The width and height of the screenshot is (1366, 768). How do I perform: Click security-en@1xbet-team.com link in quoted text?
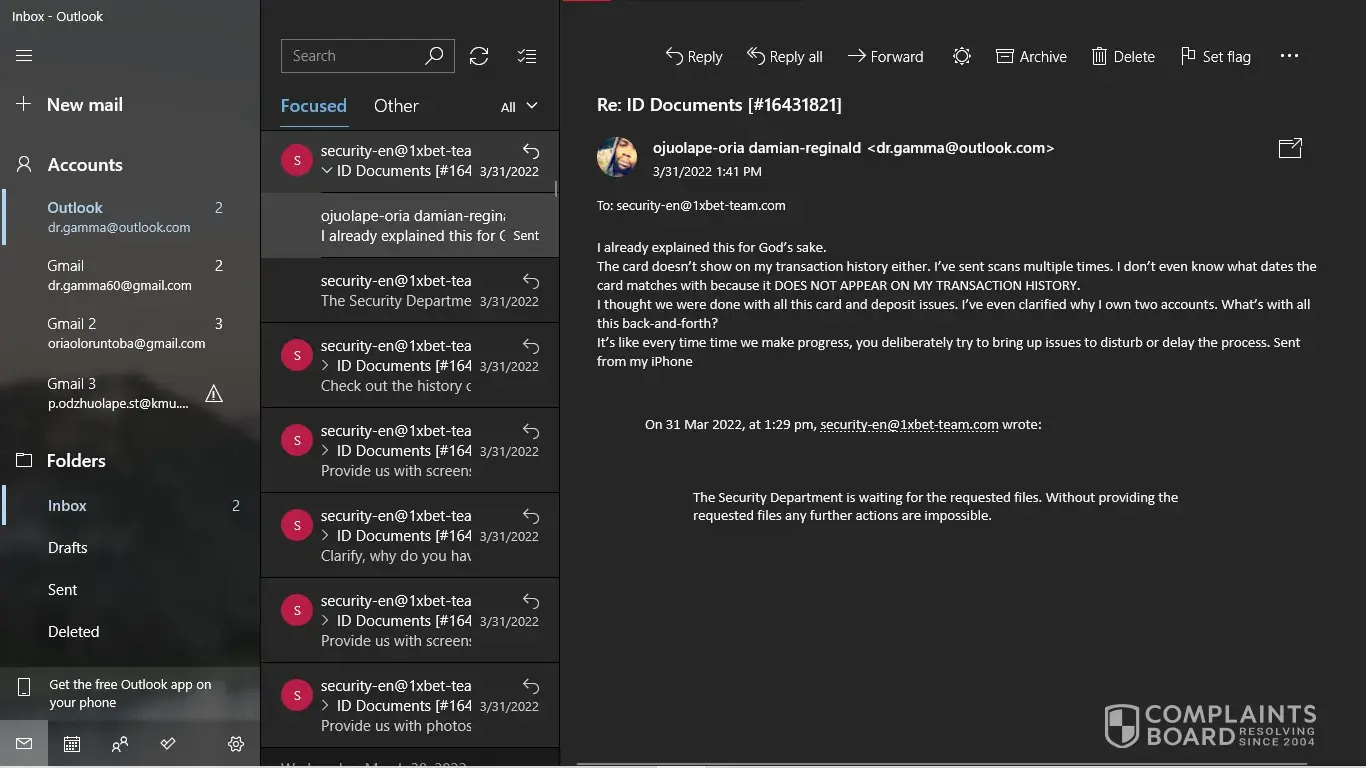click(x=909, y=424)
